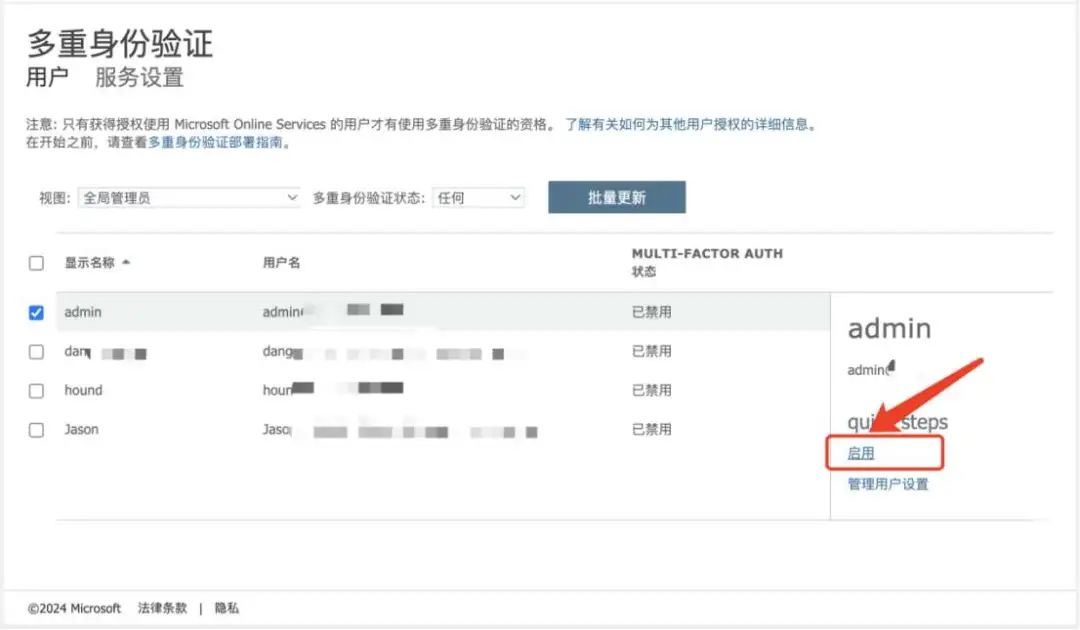Viewport: 1080px width, 630px height.
Task: Open the 多重身份验证状态 dropdown showing 任何
Action: point(478,198)
